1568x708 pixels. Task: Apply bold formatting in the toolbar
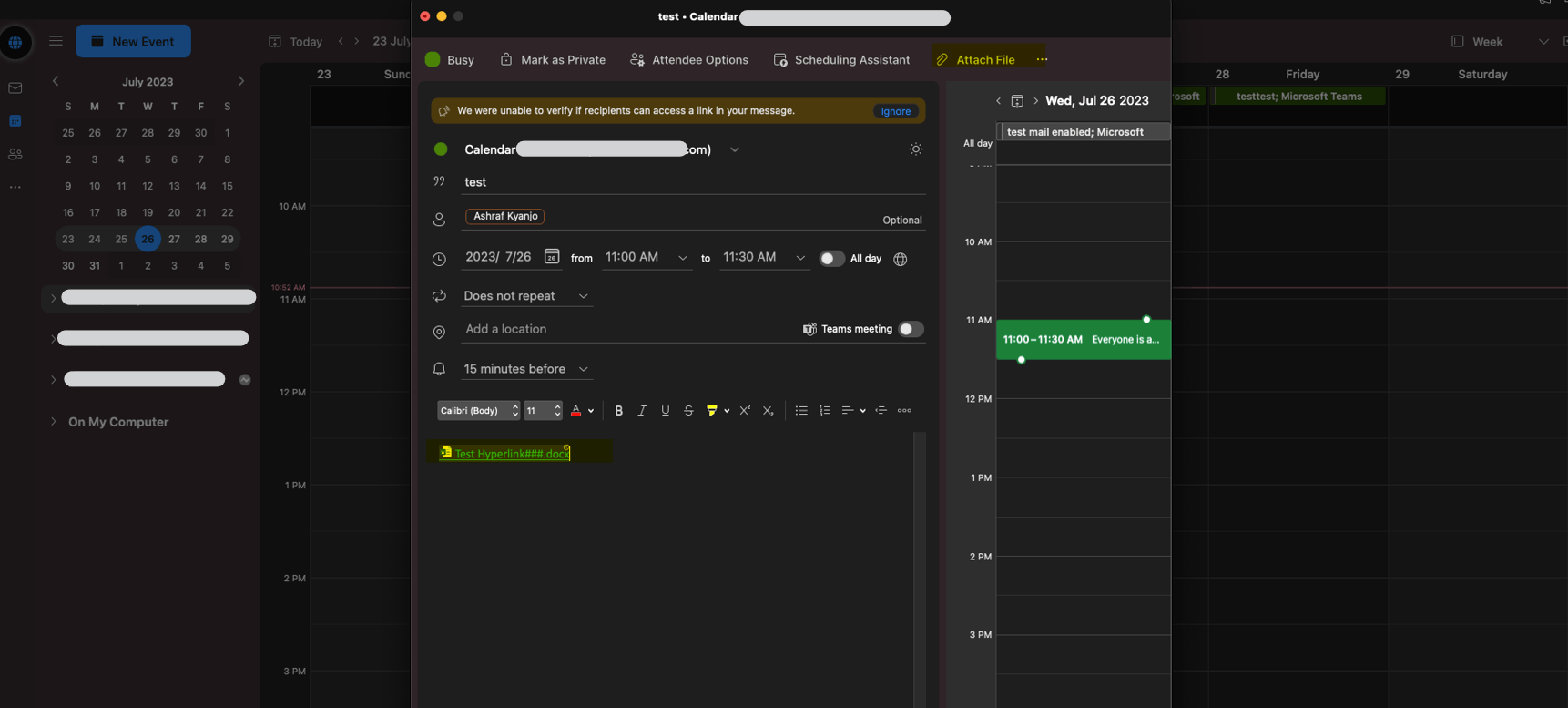[618, 411]
